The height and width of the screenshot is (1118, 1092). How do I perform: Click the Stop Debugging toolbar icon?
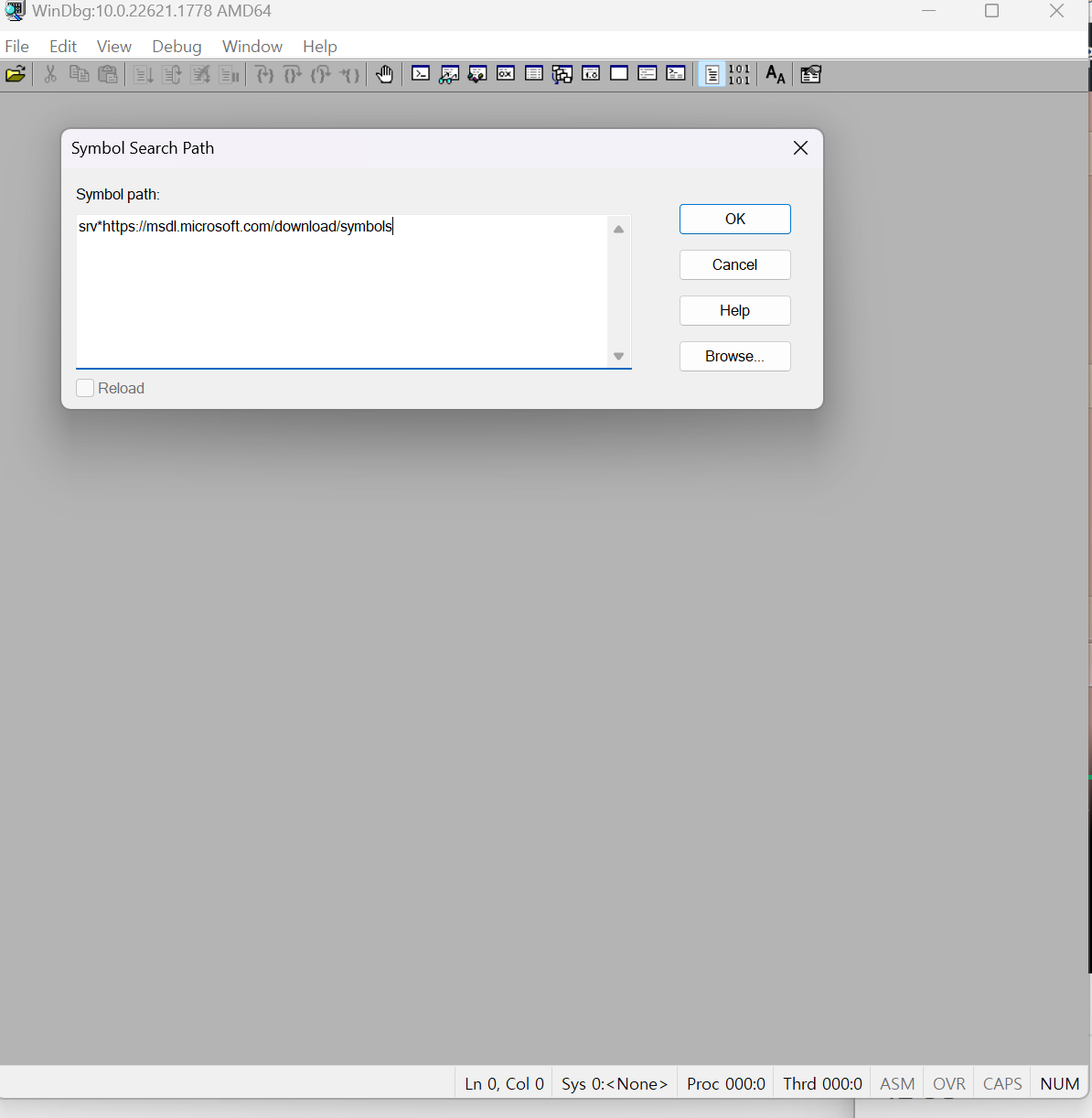pos(200,75)
